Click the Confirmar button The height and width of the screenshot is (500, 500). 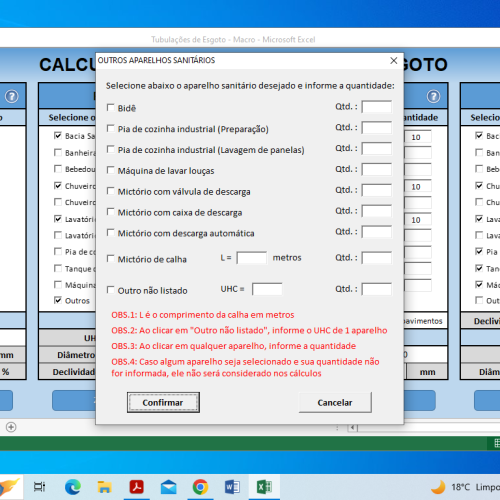click(x=163, y=402)
